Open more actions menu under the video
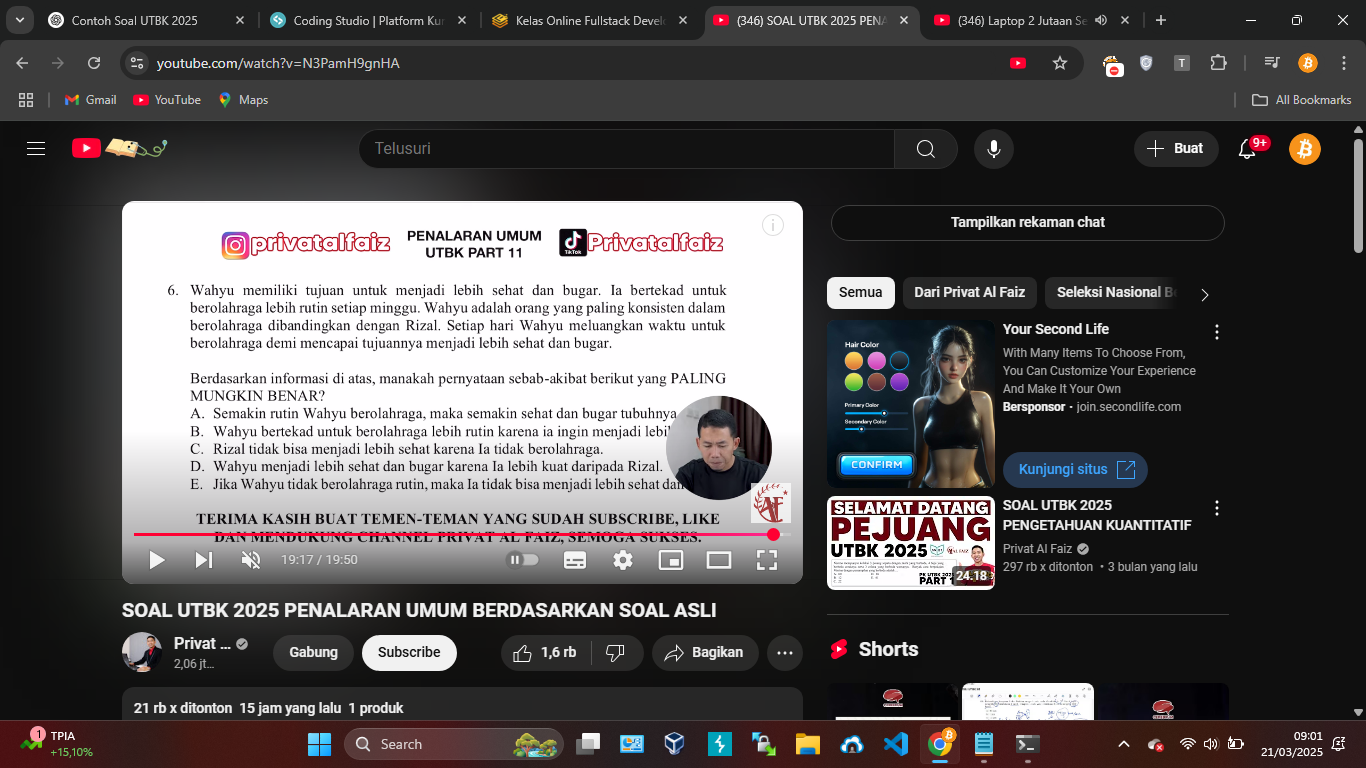This screenshot has height=768, width=1366. click(785, 653)
